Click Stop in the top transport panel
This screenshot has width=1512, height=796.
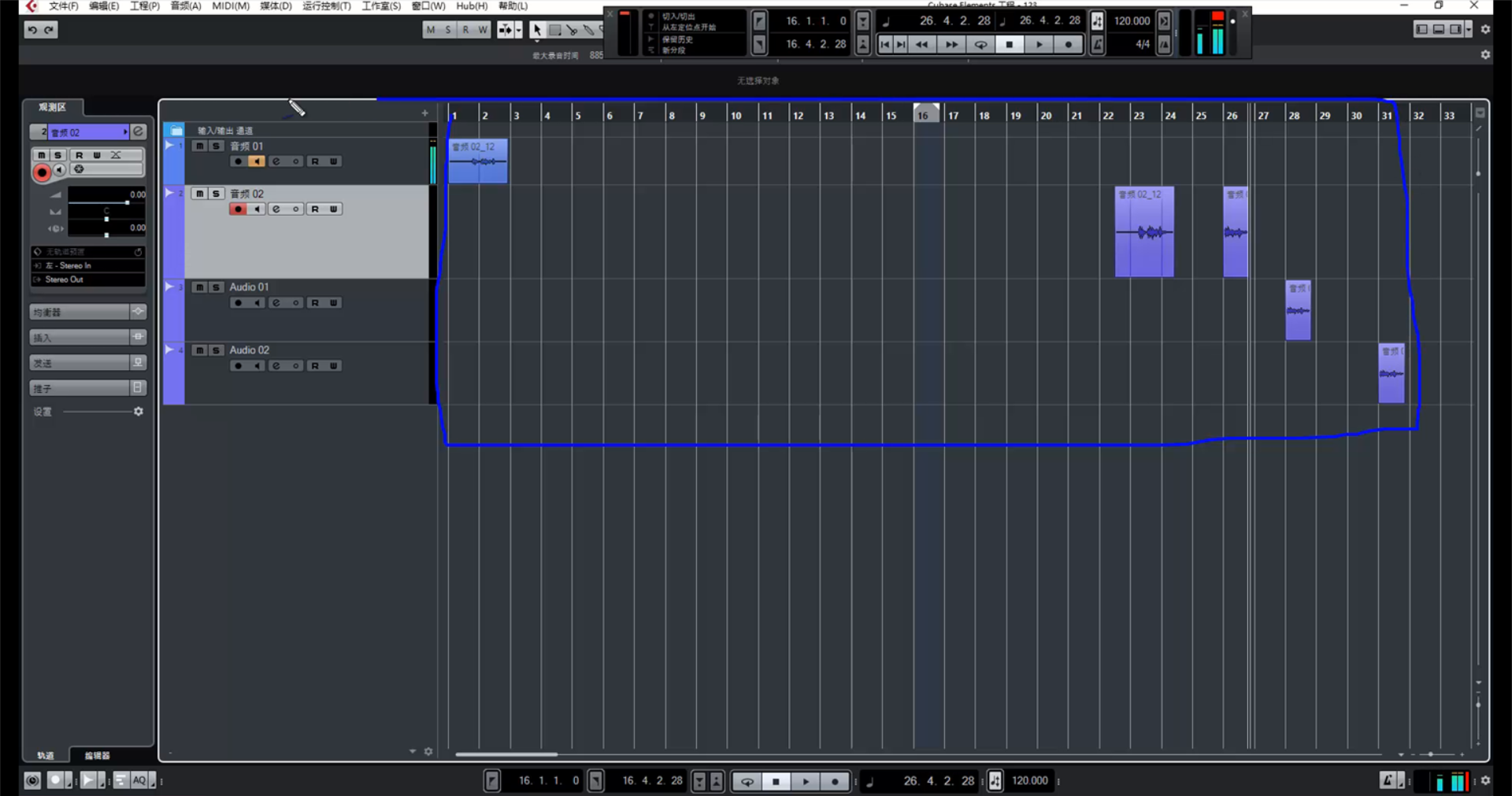tap(1010, 44)
